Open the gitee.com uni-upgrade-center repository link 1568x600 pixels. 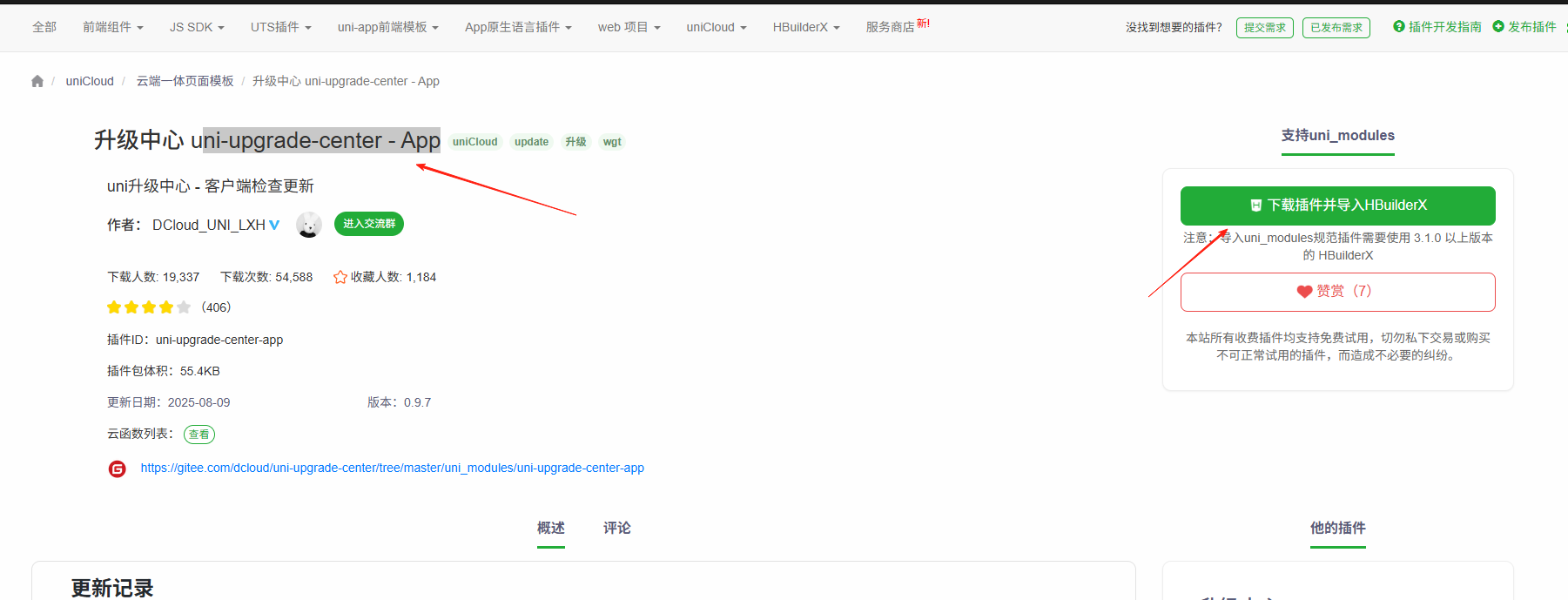[393, 468]
